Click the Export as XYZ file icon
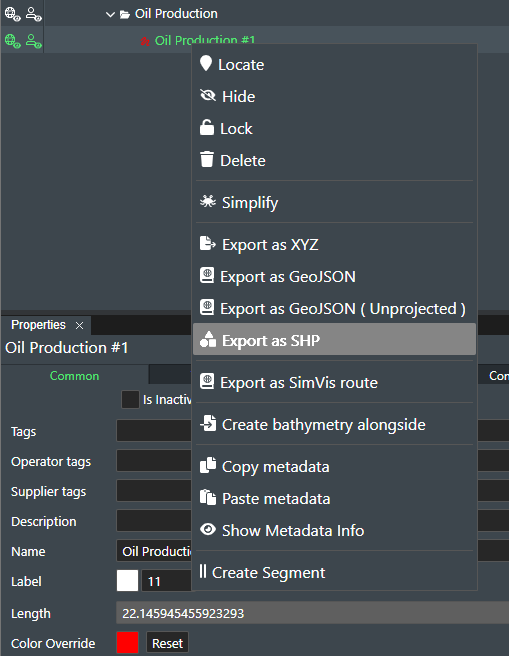Viewport: 509px width, 656px height. pyautogui.click(x=208, y=243)
